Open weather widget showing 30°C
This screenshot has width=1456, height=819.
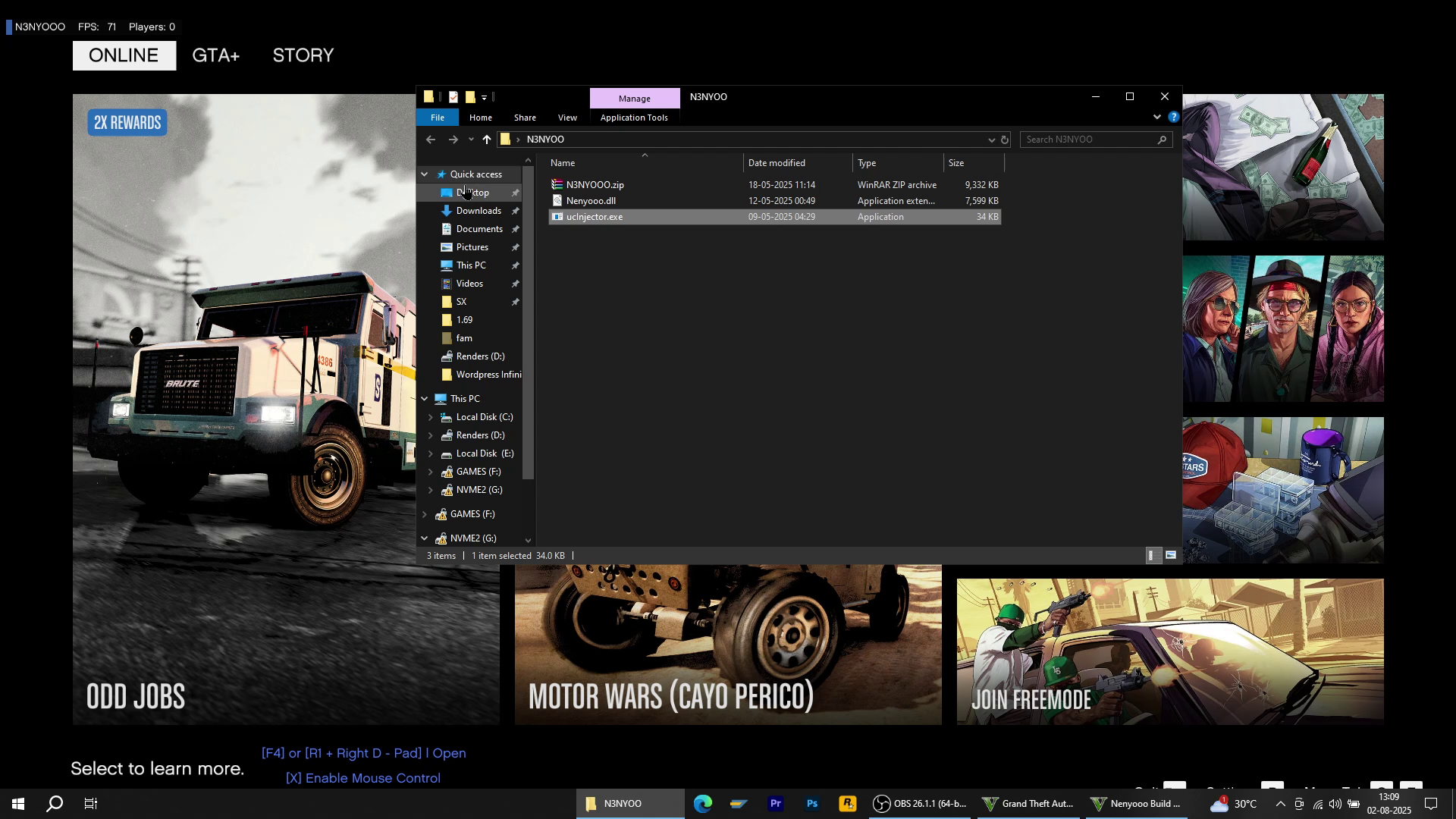click(x=1234, y=804)
